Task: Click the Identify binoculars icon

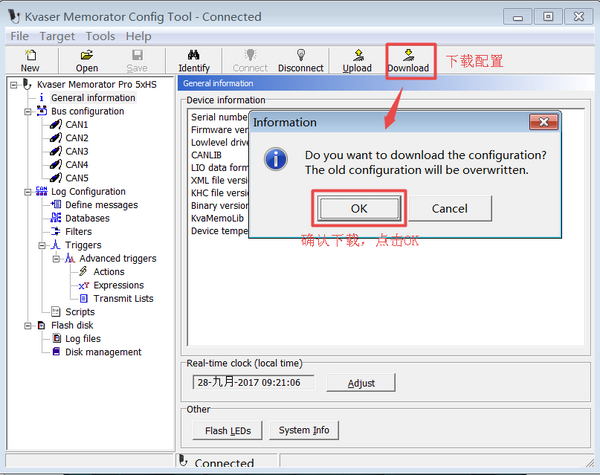Action: click(x=194, y=55)
